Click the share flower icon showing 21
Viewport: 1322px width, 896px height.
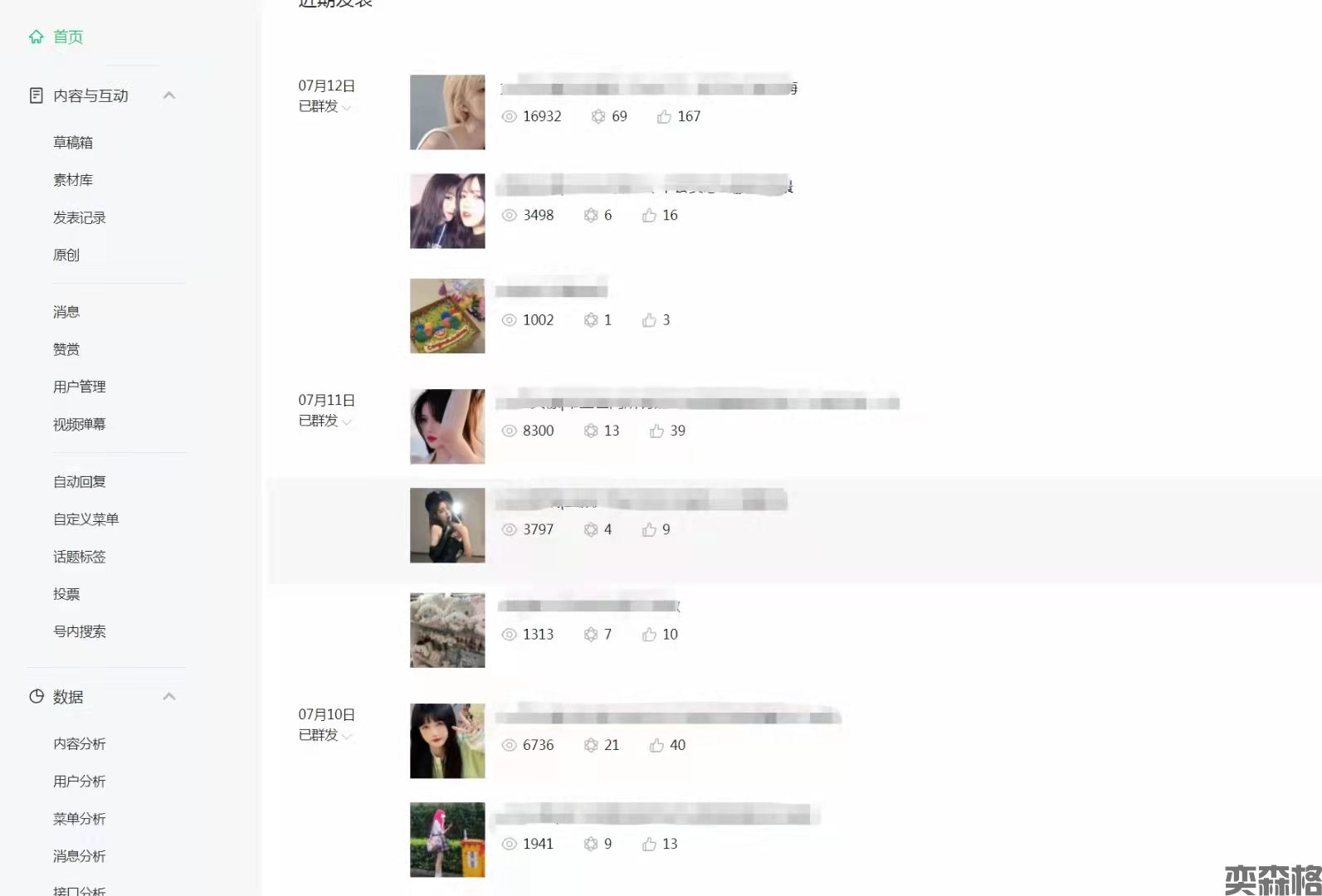(x=591, y=745)
